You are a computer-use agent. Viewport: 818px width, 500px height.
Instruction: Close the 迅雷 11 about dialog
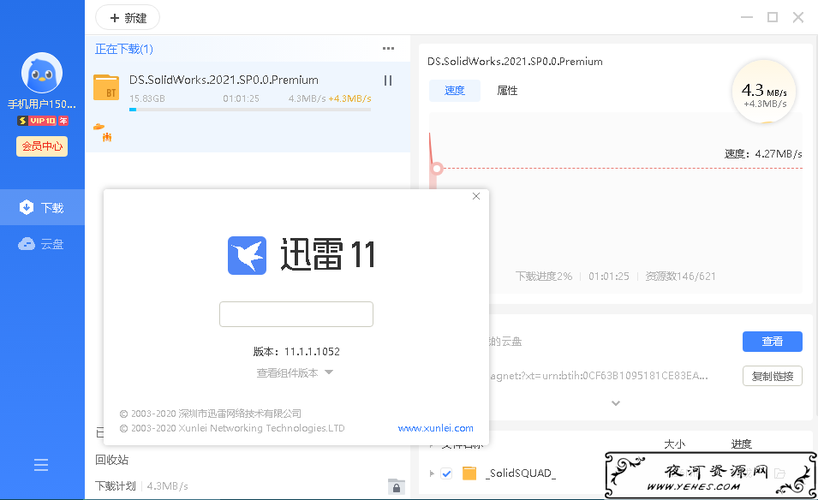(476, 196)
